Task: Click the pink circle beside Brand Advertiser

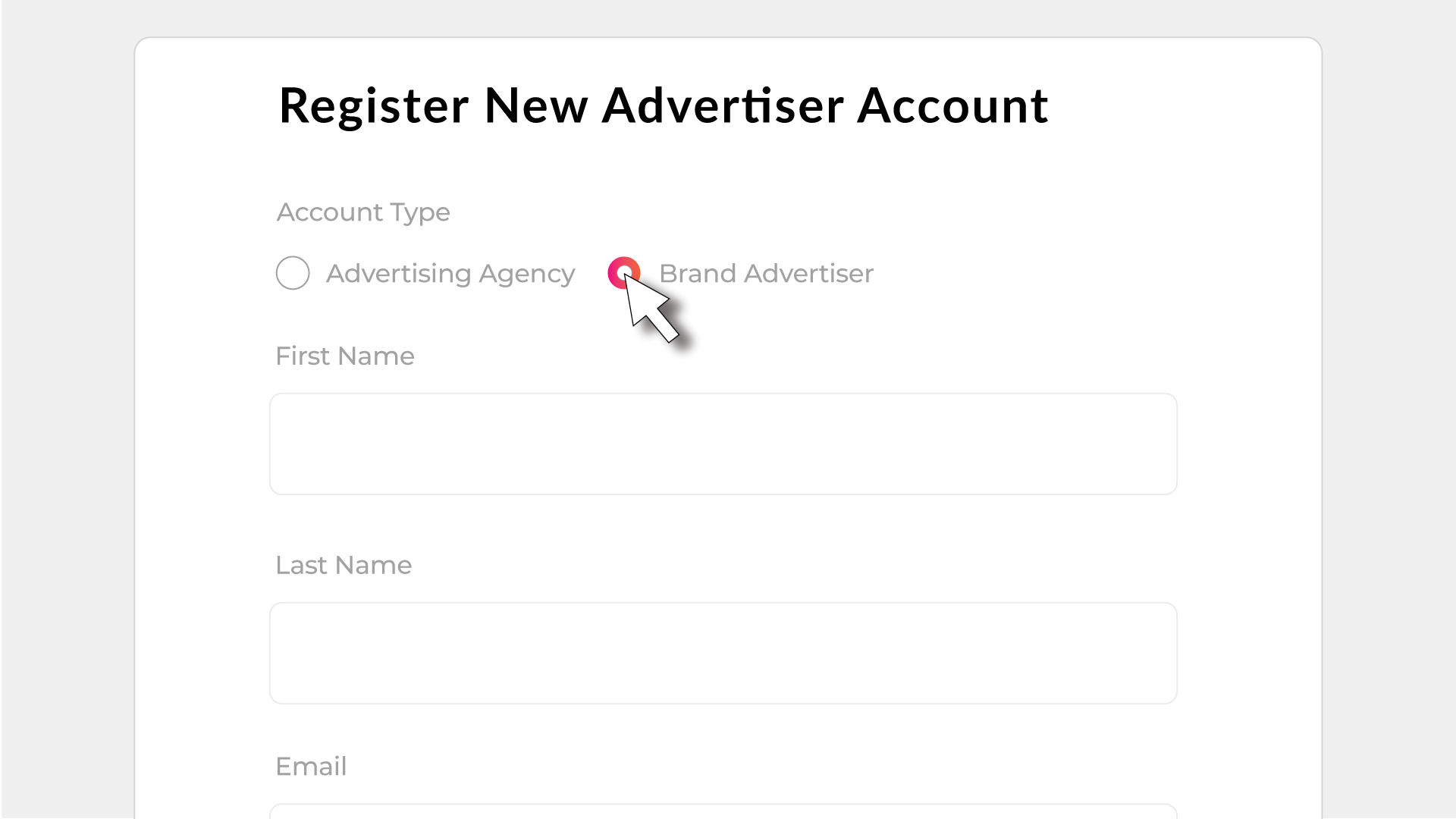Action: 624,273
